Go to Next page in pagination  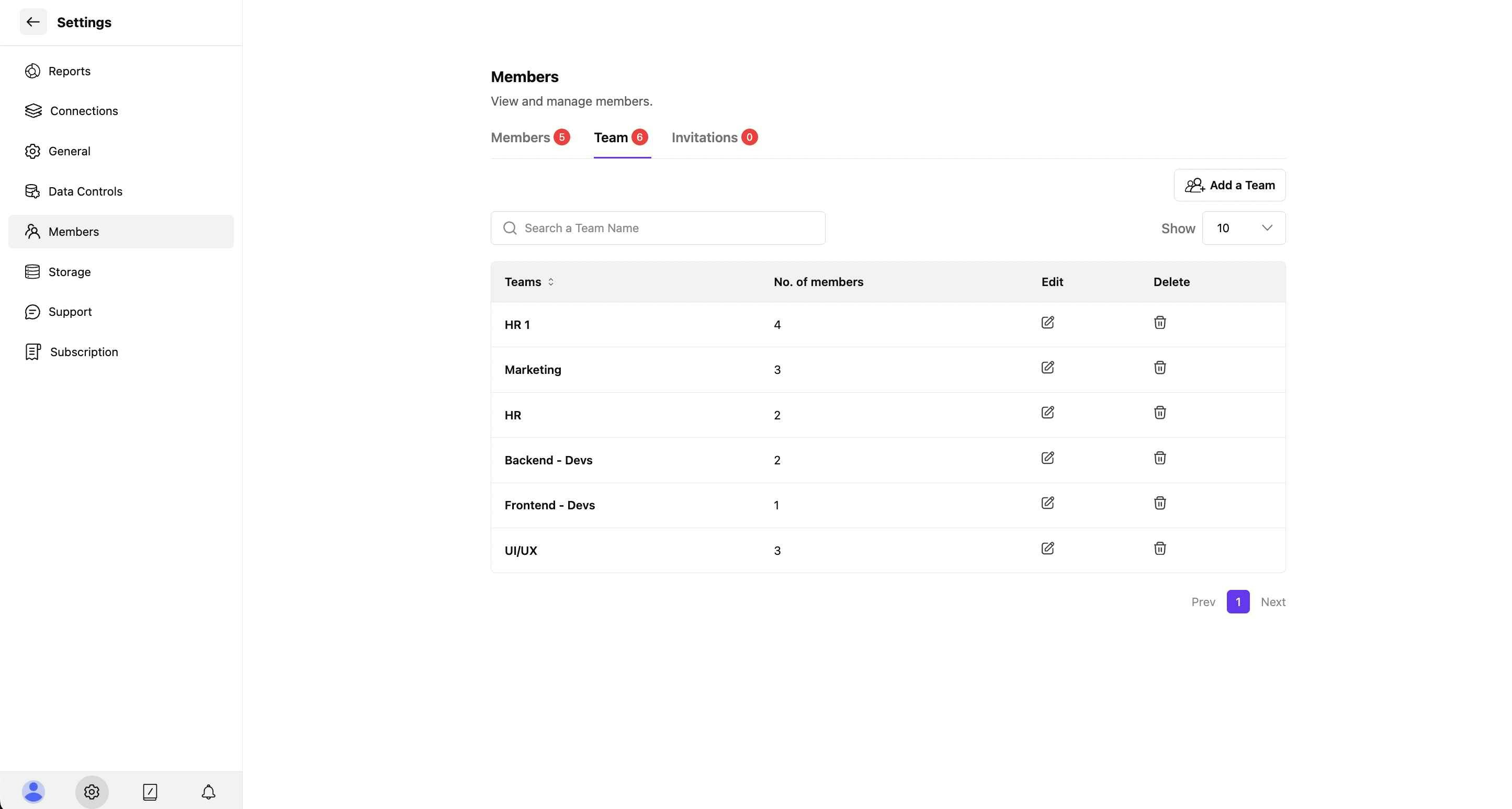(1272, 602)
